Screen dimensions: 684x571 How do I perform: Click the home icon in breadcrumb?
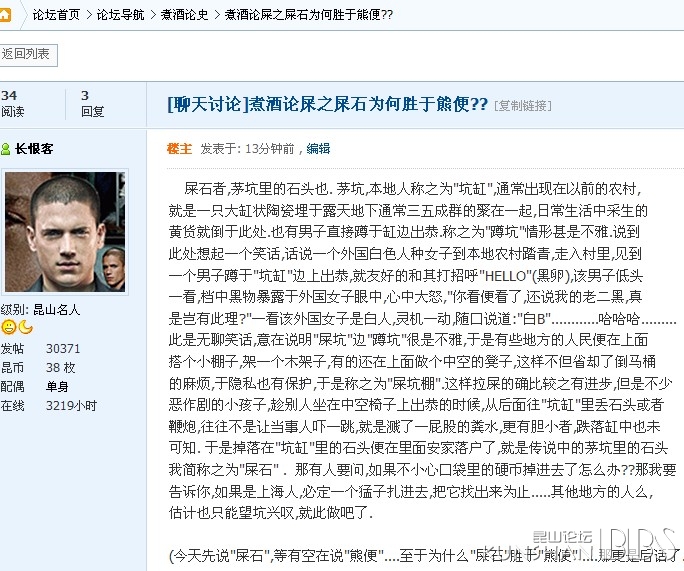pos(4,15)
